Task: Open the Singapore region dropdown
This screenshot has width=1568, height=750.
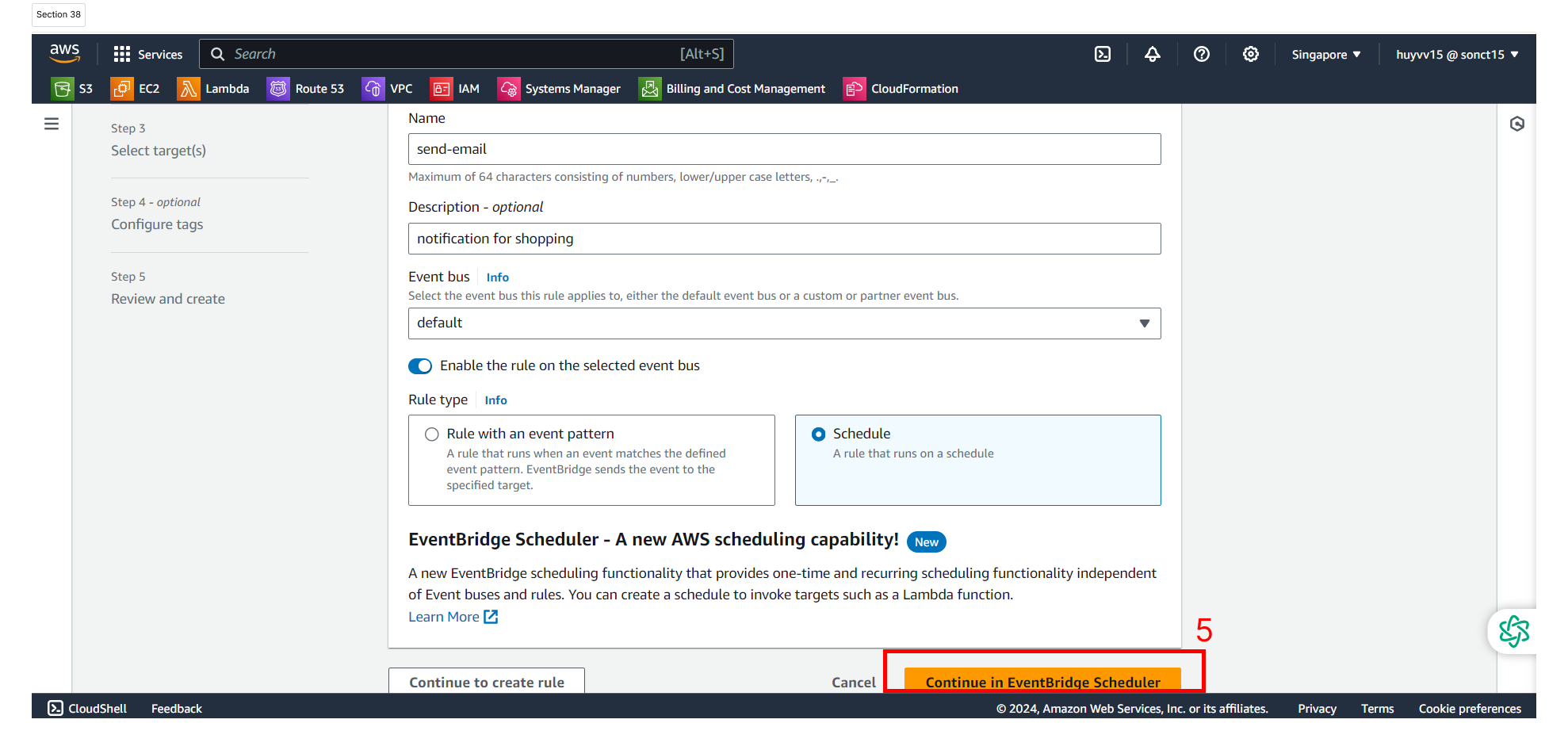Action: click(1325, 55)
